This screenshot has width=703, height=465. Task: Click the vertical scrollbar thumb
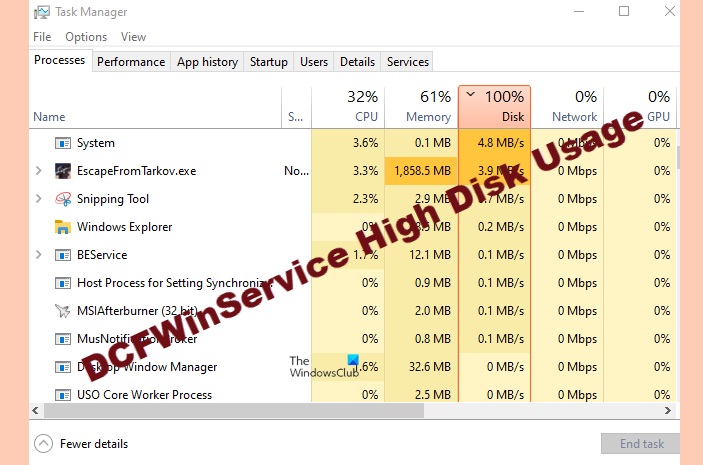[678, 157]
